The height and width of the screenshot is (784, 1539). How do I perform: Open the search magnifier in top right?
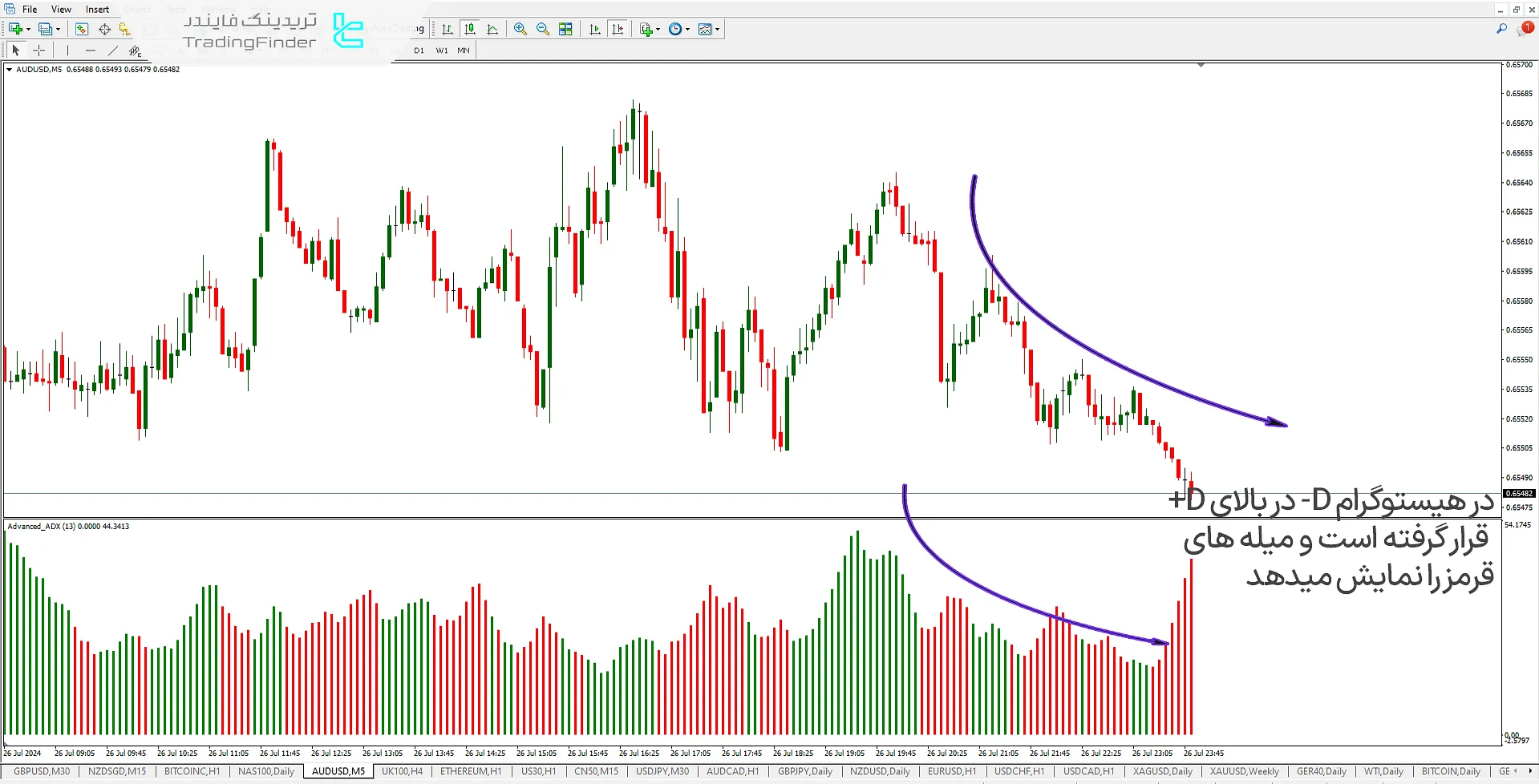pyautogui.click(x=1501, y=29)
